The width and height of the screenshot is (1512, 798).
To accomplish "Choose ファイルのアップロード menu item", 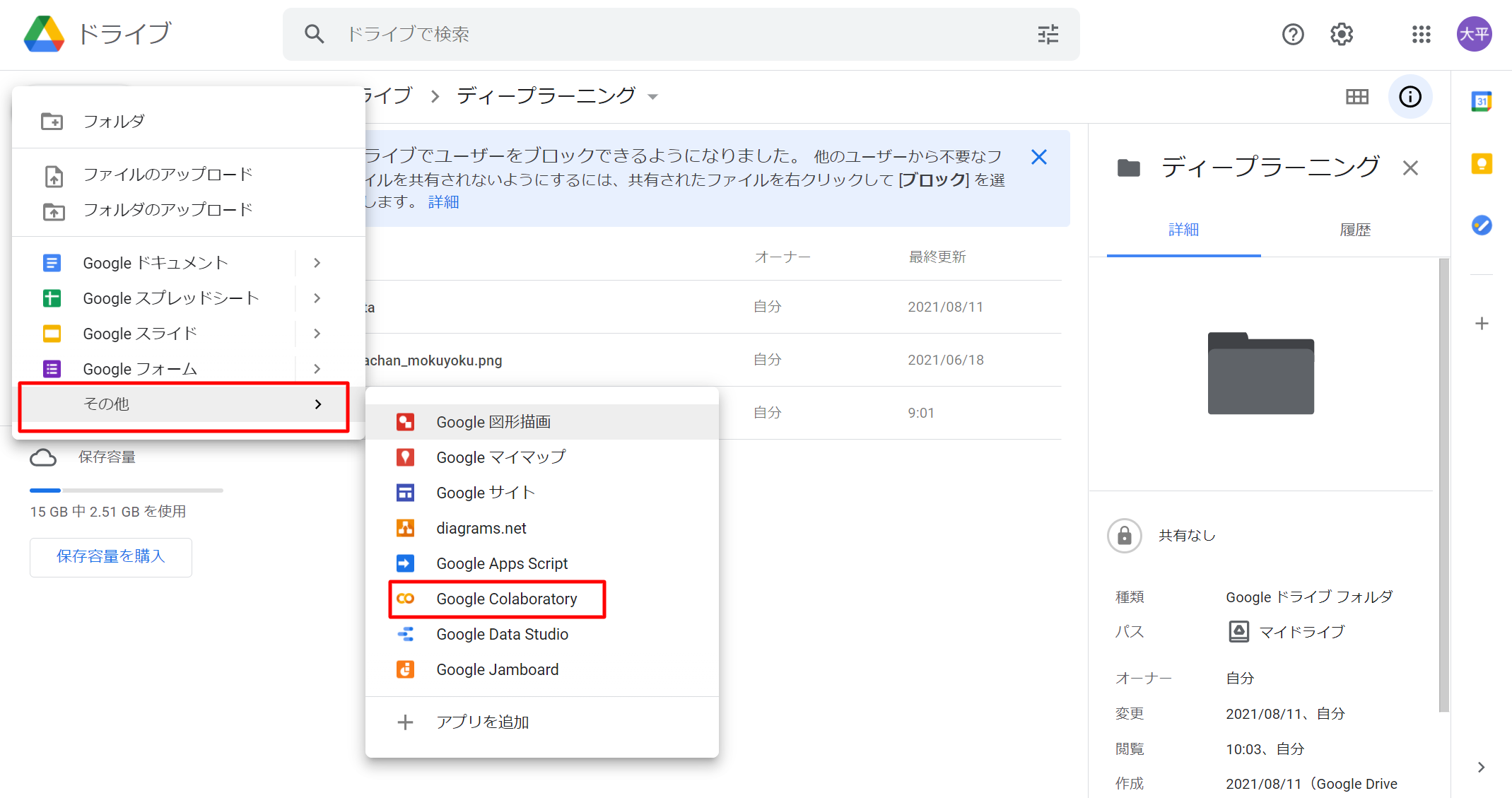I will coord(168,175).
